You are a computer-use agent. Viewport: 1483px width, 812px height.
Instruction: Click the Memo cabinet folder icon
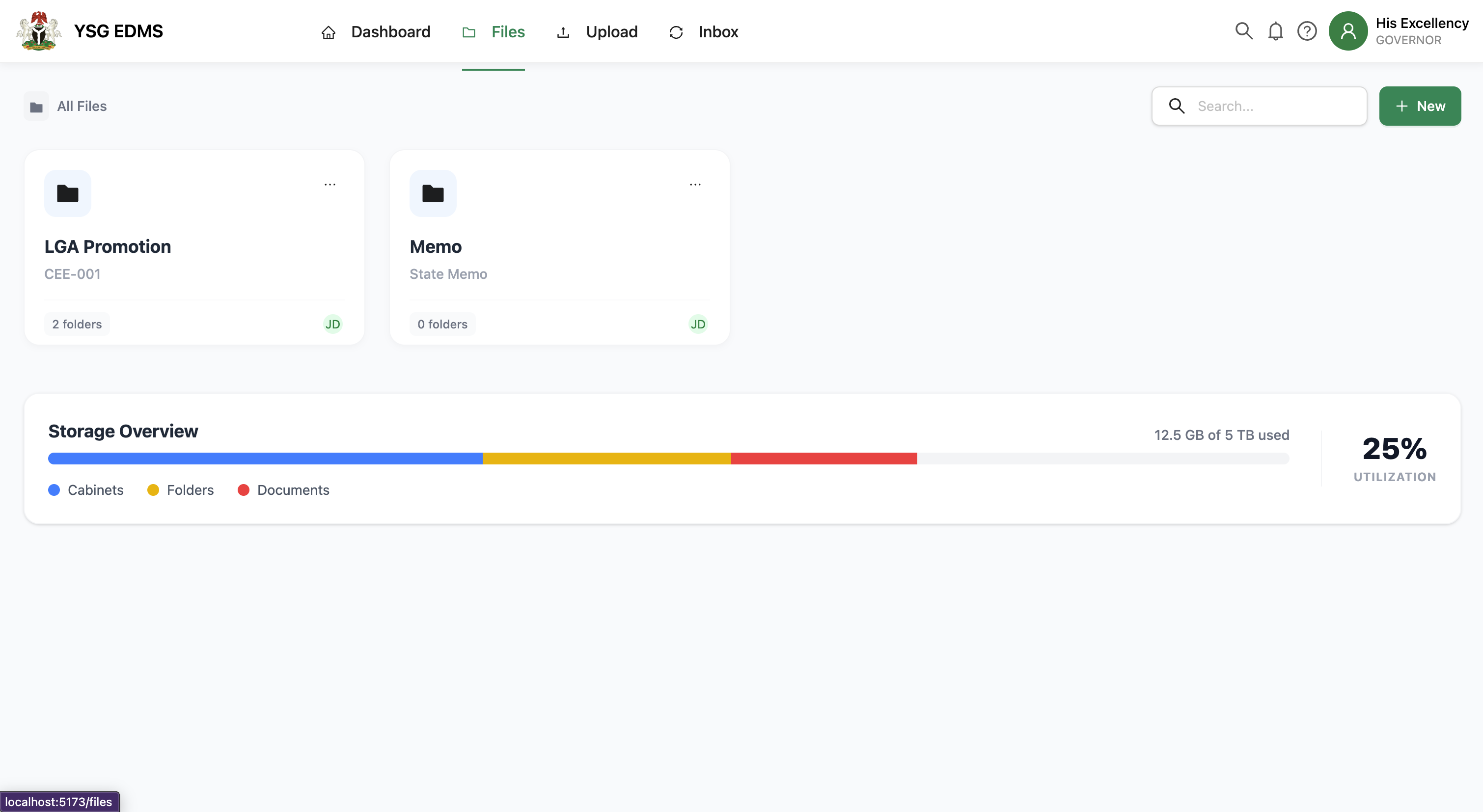coord(433,193)
